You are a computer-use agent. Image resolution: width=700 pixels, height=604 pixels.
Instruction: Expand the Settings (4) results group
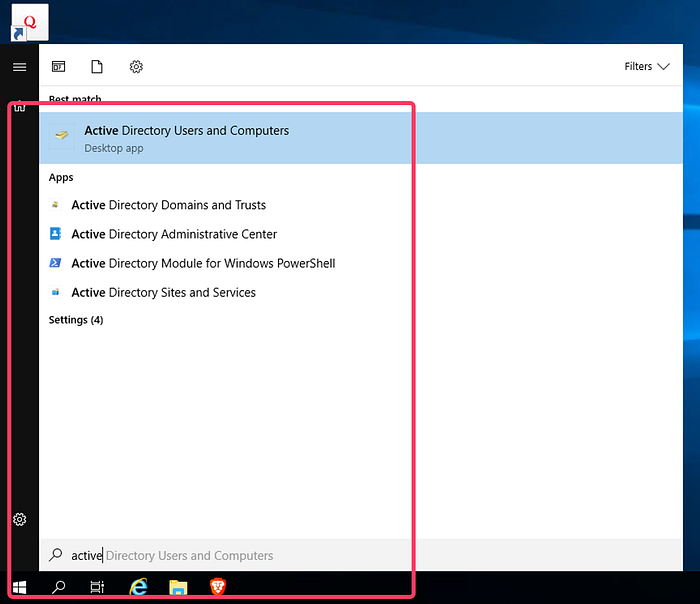click(x=76, y=320)
